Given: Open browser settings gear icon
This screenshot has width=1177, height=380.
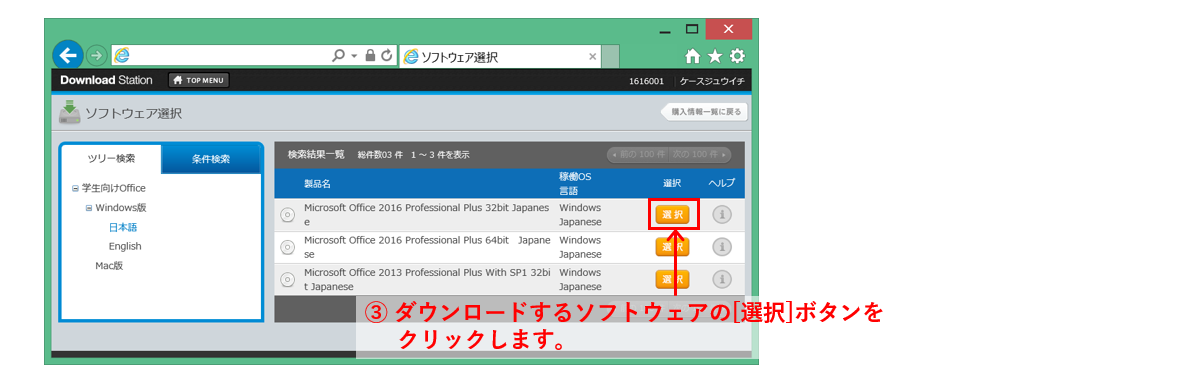Looking at the screenshot, I should point(737,56).
